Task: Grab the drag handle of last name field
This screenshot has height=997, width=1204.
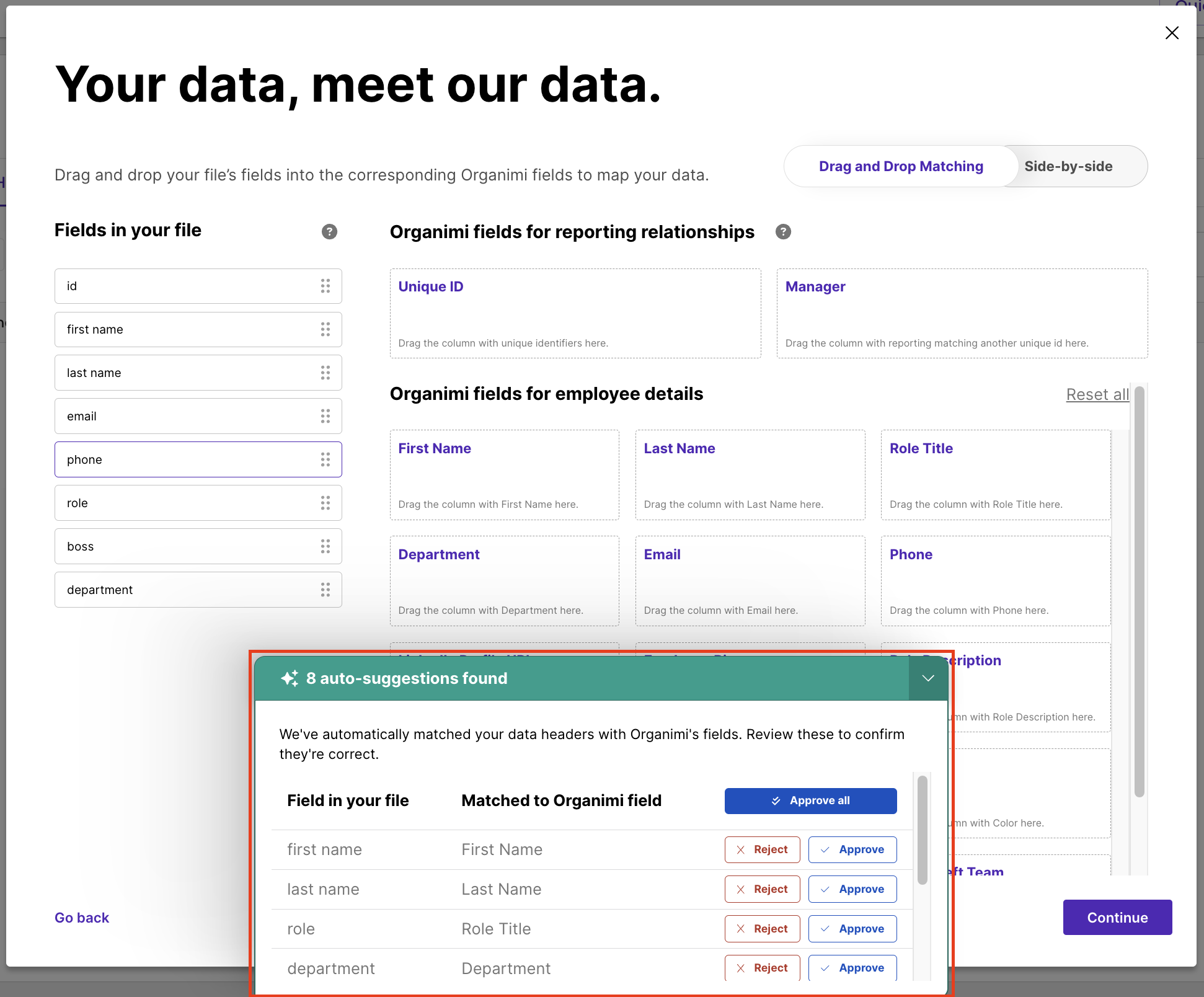Action: [325, 373]
